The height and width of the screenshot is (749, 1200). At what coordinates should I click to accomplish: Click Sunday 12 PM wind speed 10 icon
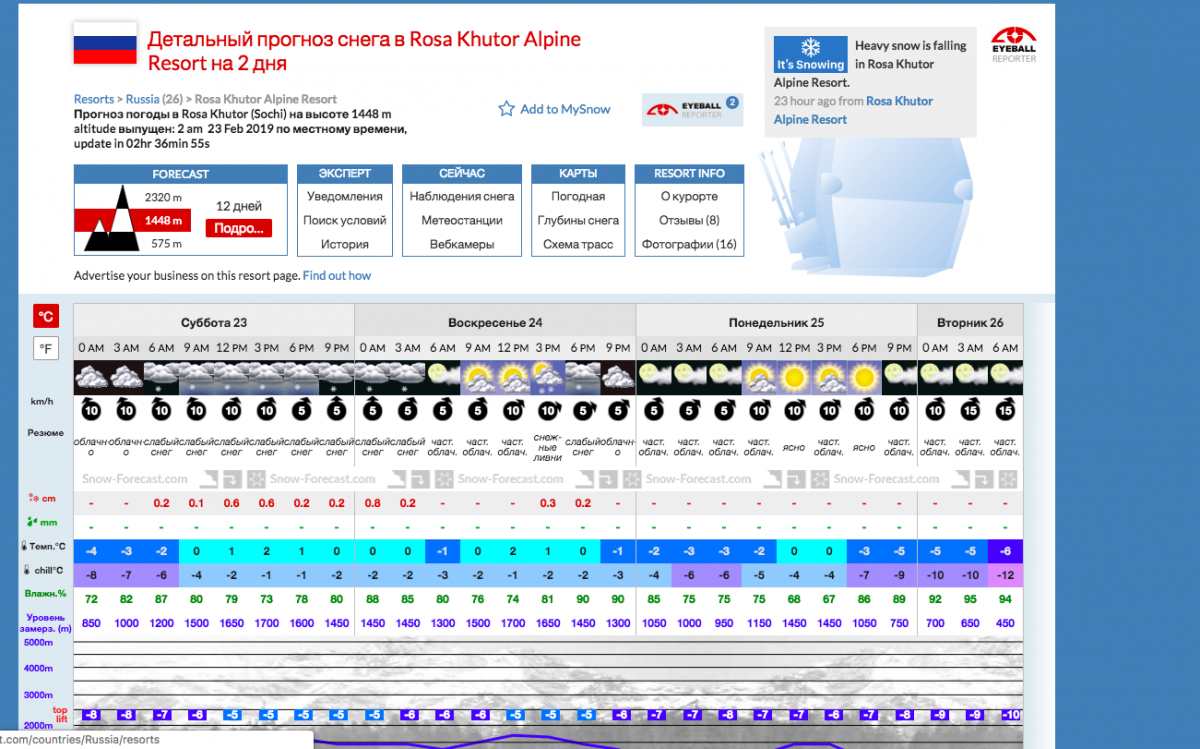[513, 410]
